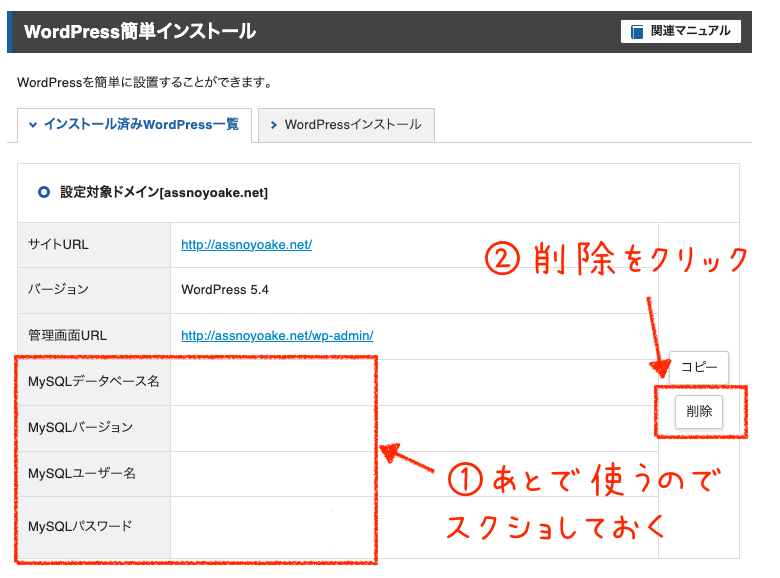Image resolution: width=780 pixels, height=578 pixels.
Task: Click chevron arrow on WordPressインストール tab
Action: (x=274, y=125)
